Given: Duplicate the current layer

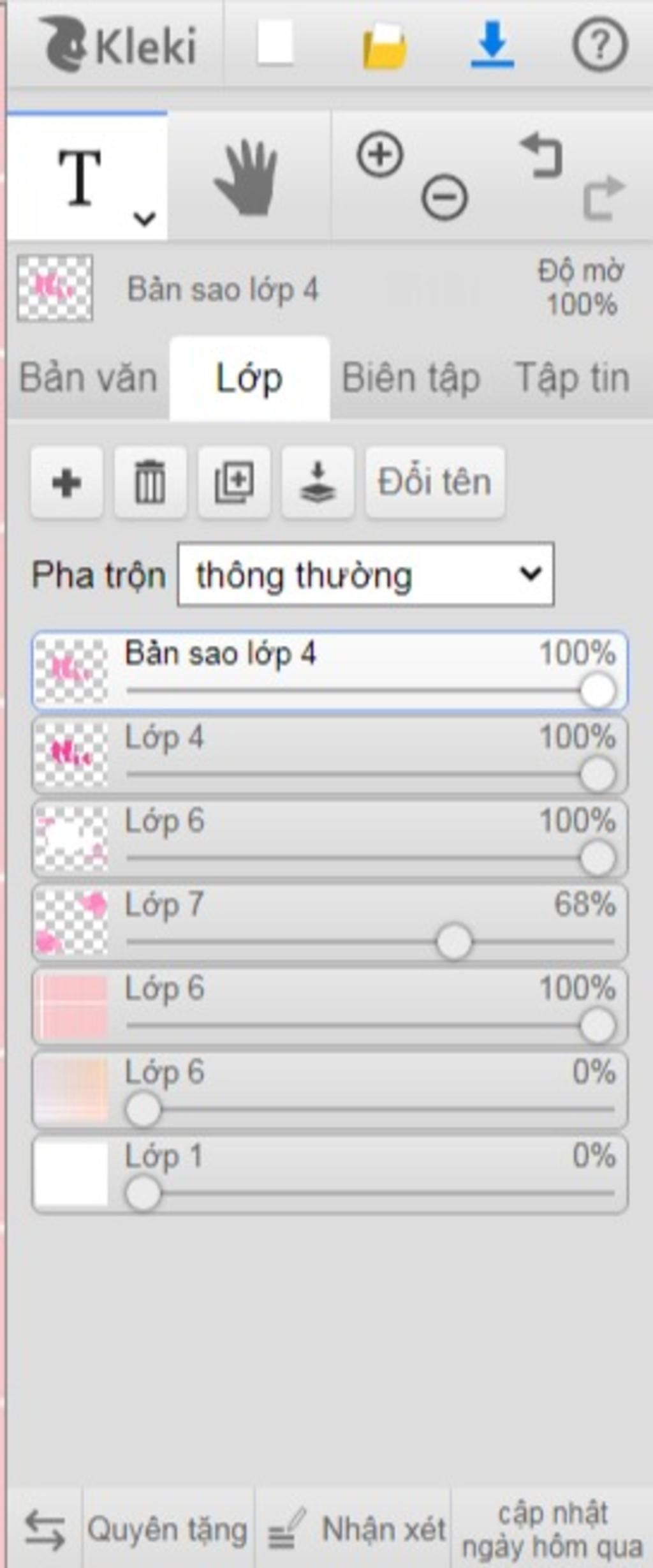Looking at the screenshot, I should pyautogui.click(x=234, y=482).
